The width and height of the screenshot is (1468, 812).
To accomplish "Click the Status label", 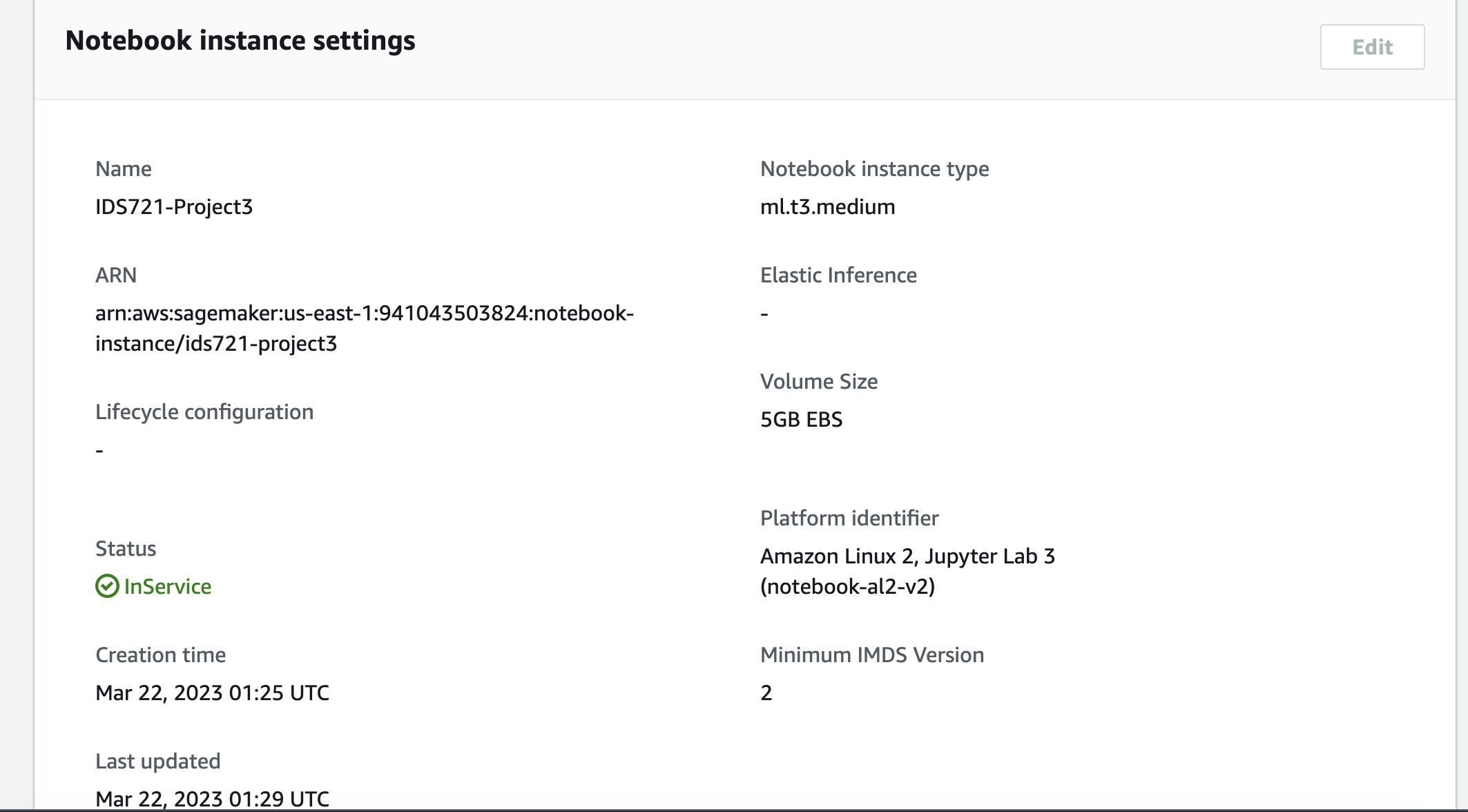I will point(126,549).
